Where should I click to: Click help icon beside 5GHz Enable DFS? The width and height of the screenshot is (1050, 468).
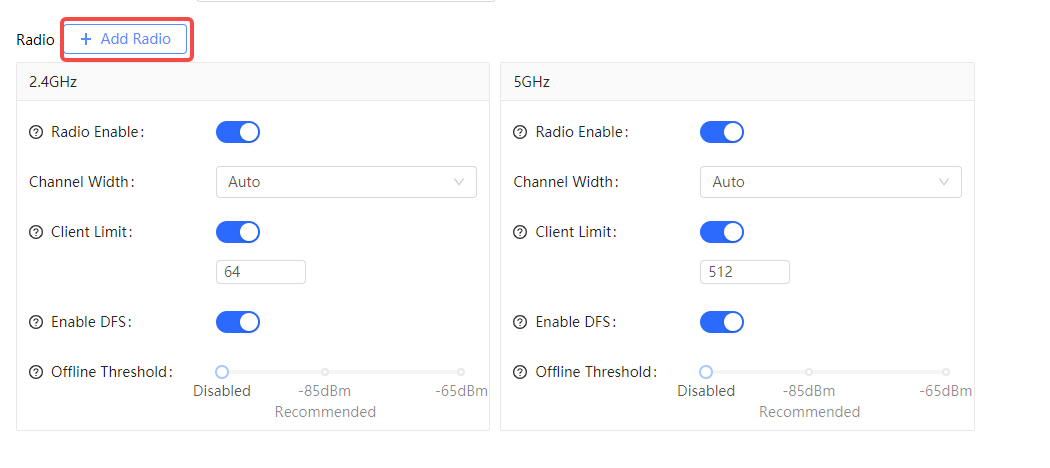tap(520, 322)
